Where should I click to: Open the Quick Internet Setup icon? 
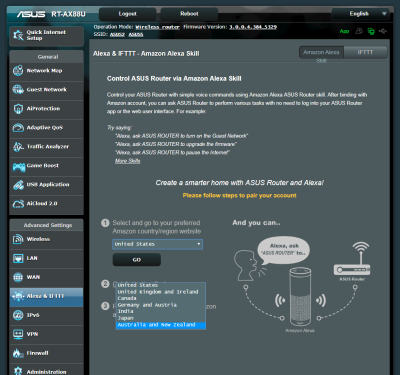tap(18, 35)
